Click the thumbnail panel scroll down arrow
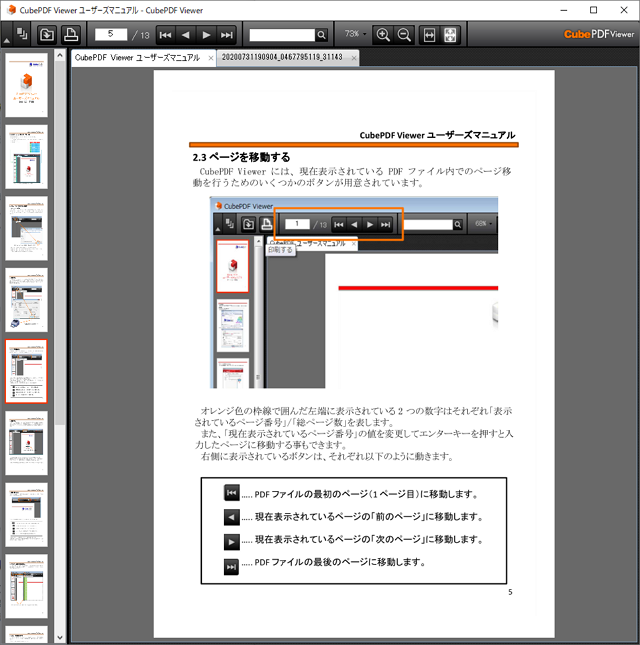 click(x=59, y=636)
